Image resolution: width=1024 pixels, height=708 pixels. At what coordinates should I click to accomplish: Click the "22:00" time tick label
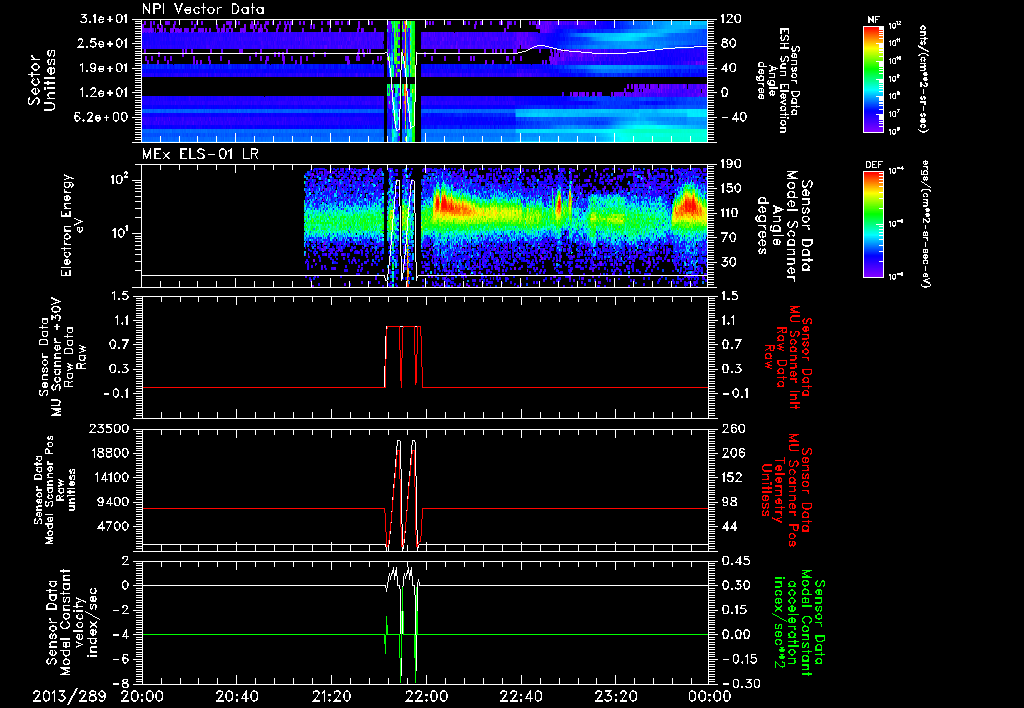(x=426, y=696)
